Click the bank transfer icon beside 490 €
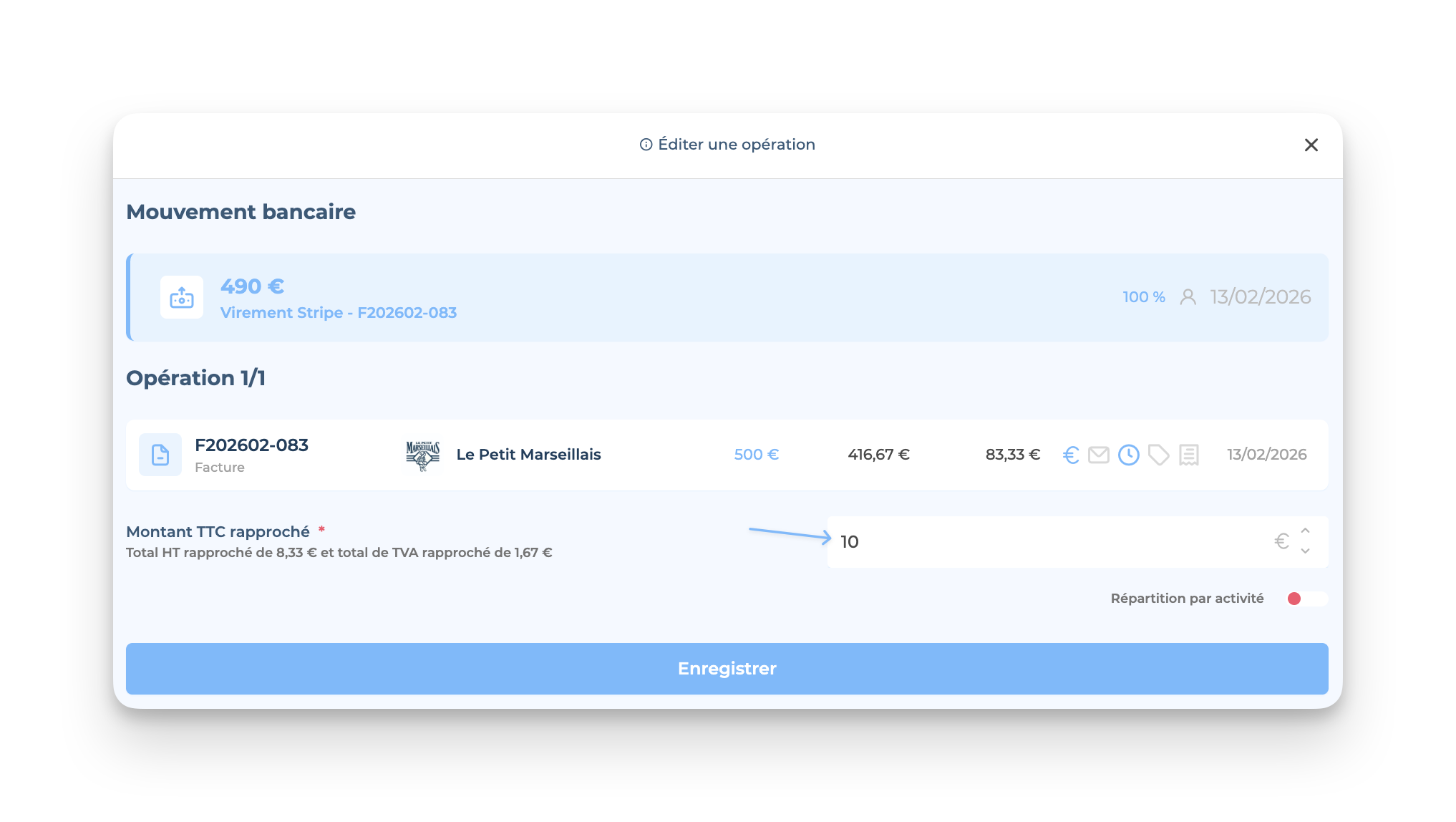Image resolution: width=1456 pixels, height=822 pixels. pyautogui.click(x=181, y=297)
